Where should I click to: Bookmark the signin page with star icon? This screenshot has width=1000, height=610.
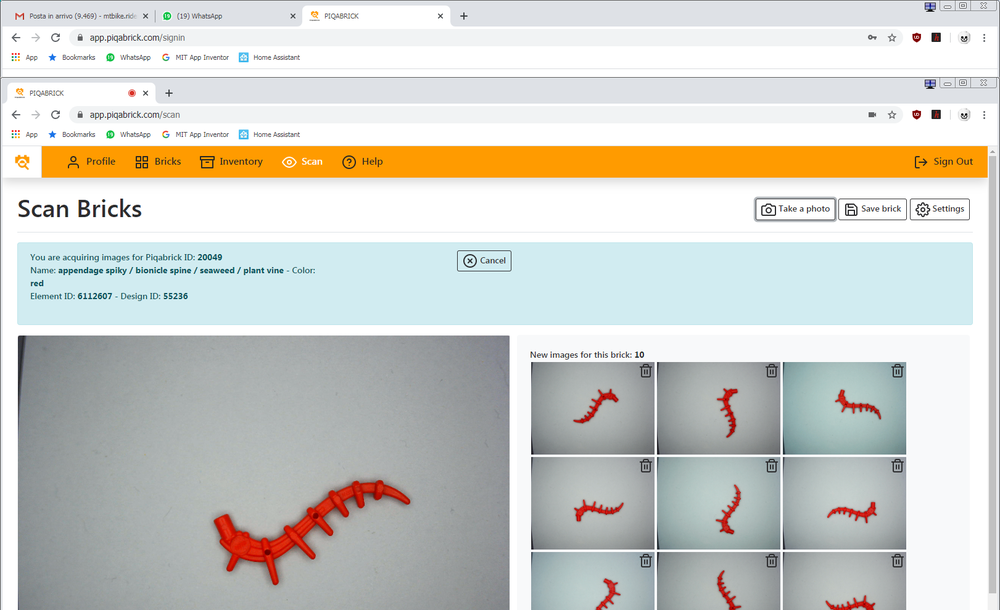click(x=892, y=38)
